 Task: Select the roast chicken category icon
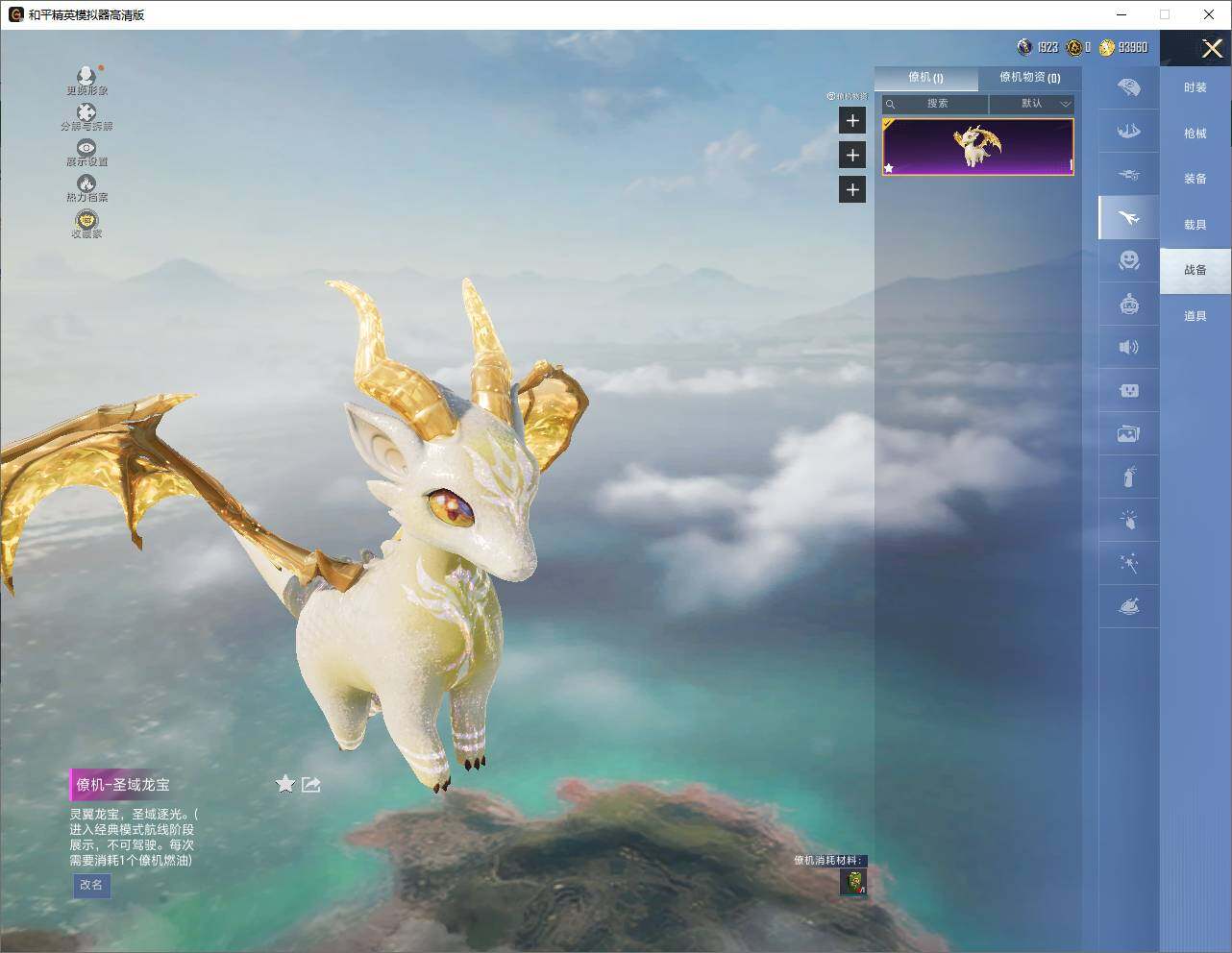1129,606
